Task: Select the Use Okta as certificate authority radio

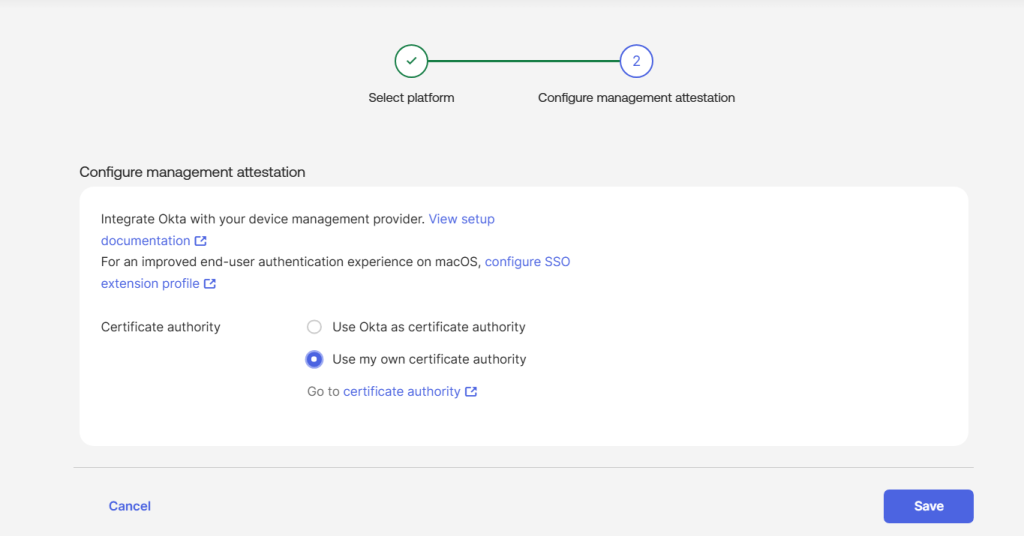Action: pos(314,327)
